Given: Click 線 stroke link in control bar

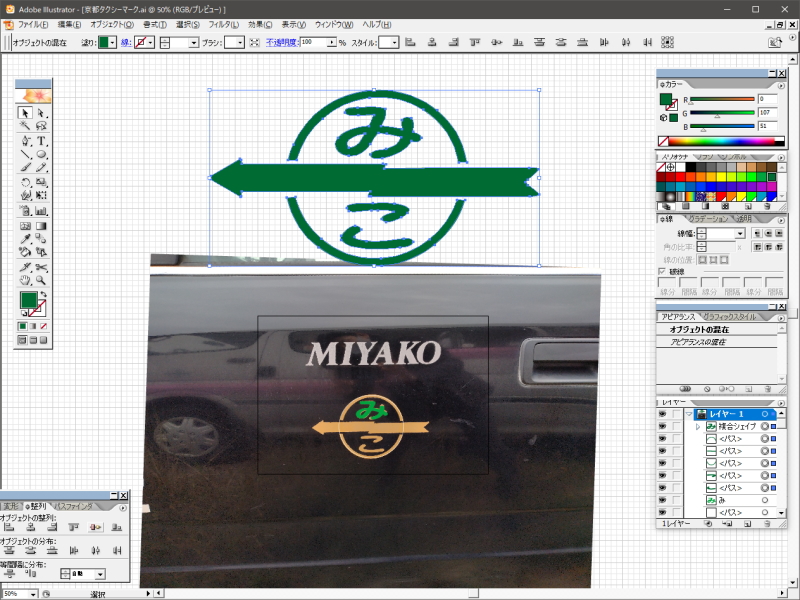Looking at the screenshot, I should pyautogui.click(x=126, y=42).
